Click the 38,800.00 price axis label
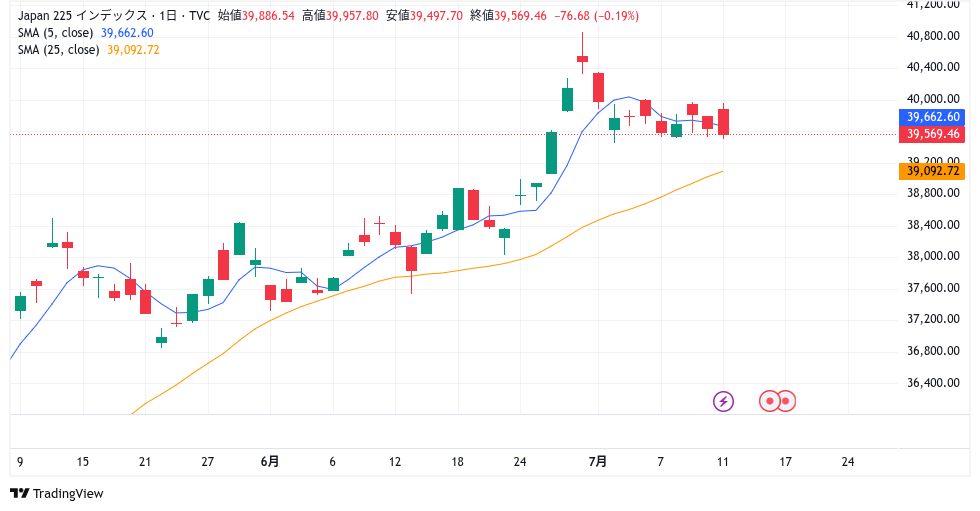The width and height of the screenshot is (980, 511). coord(933,193)
